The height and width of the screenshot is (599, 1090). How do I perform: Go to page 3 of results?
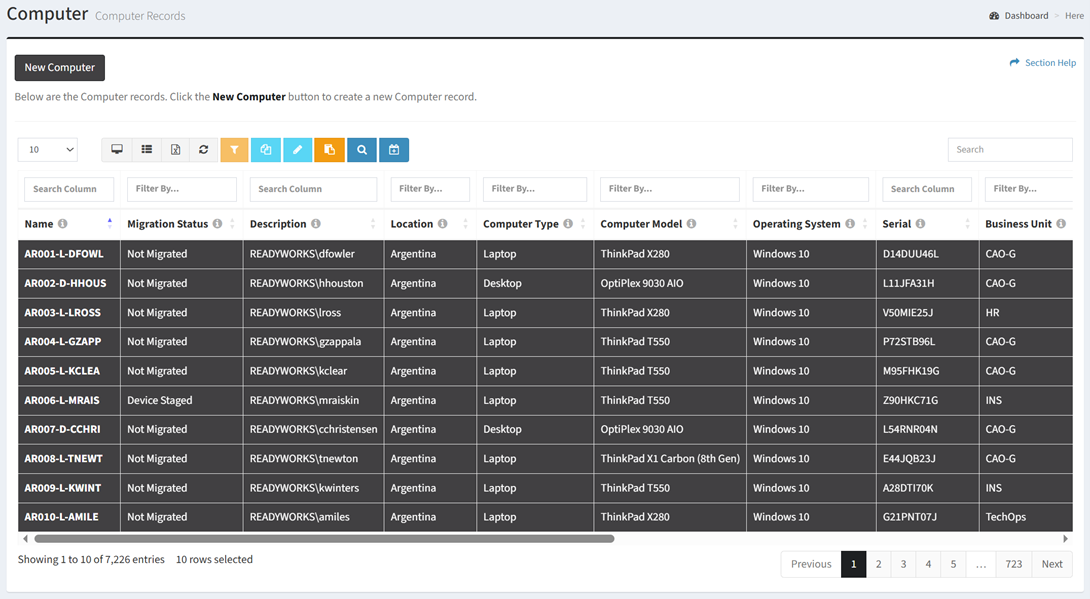[903, 564]
